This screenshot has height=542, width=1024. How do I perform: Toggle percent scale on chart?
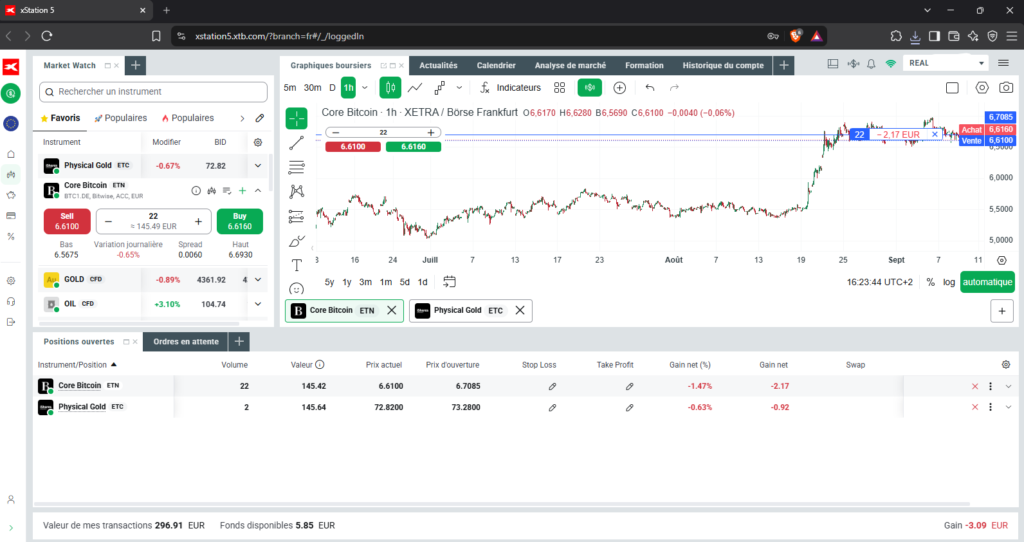point(931,282)
